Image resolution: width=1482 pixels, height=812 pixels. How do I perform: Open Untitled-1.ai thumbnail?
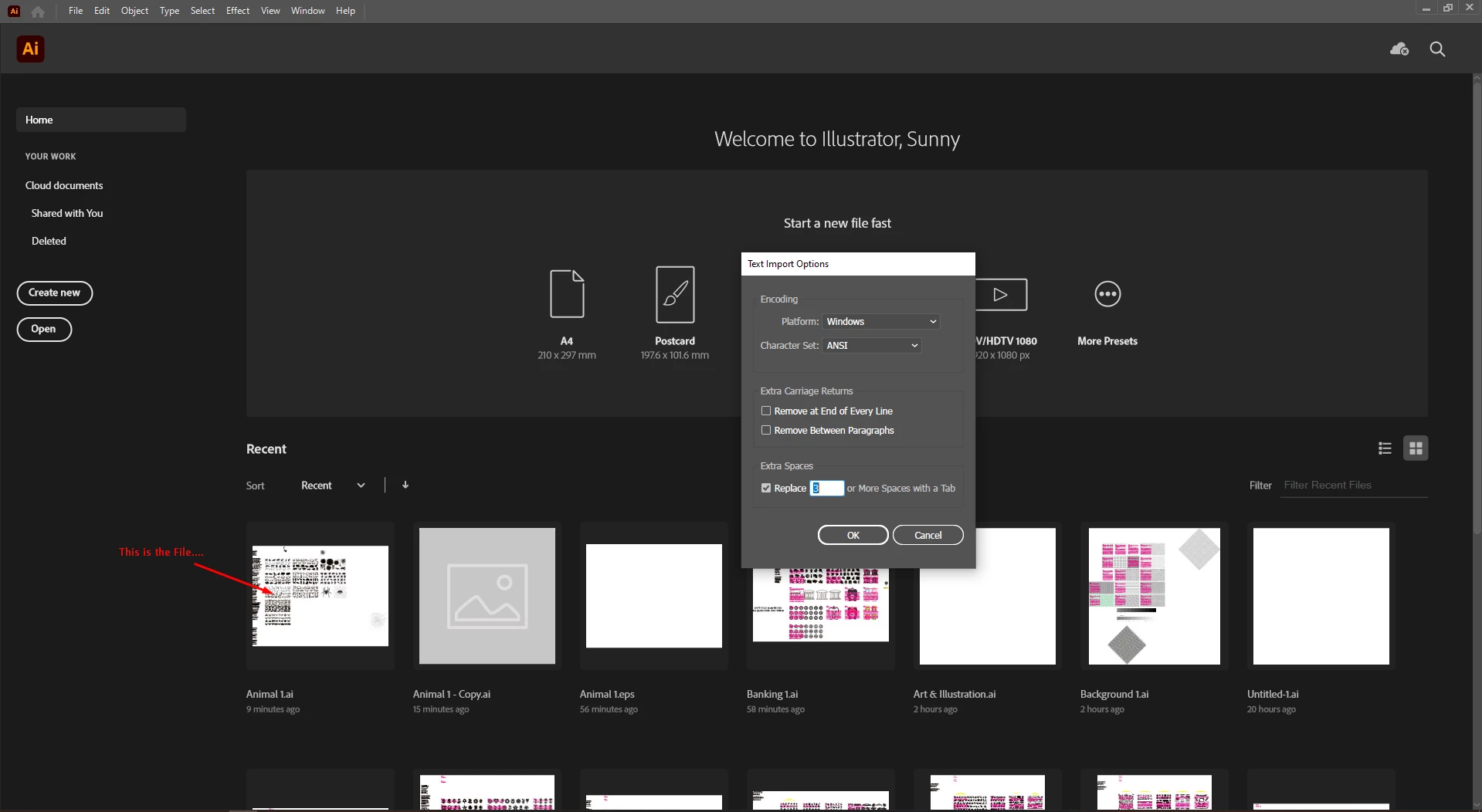[x=1321, y=596]
